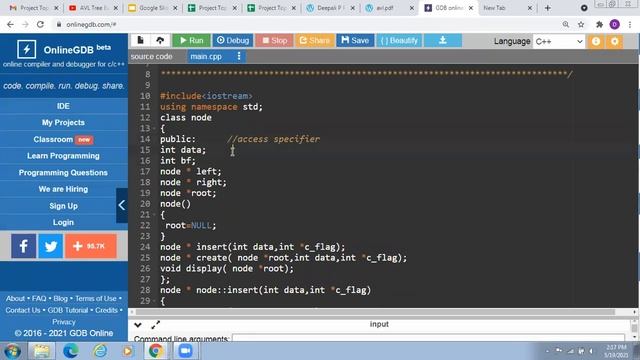Fold code at line 13 arrow
This screenshot has width=640, height=360.
coord(154,129)
